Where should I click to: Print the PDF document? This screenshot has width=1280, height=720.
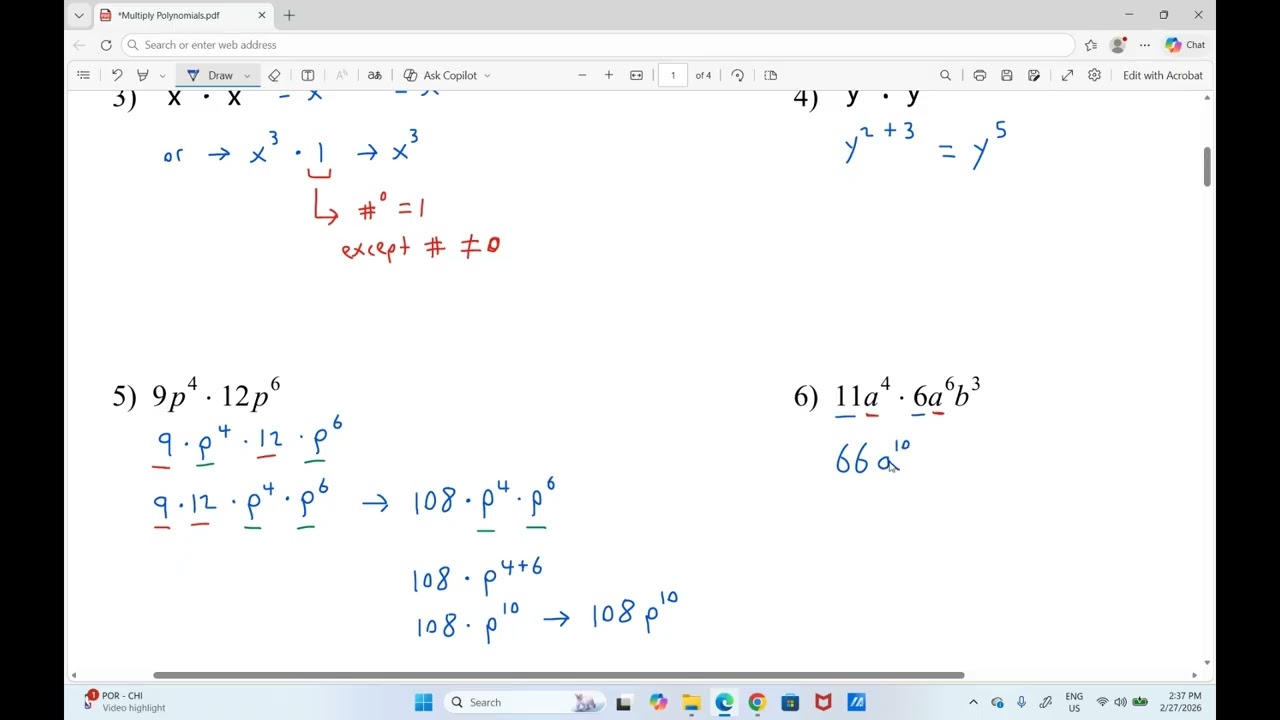pos(979,75)
